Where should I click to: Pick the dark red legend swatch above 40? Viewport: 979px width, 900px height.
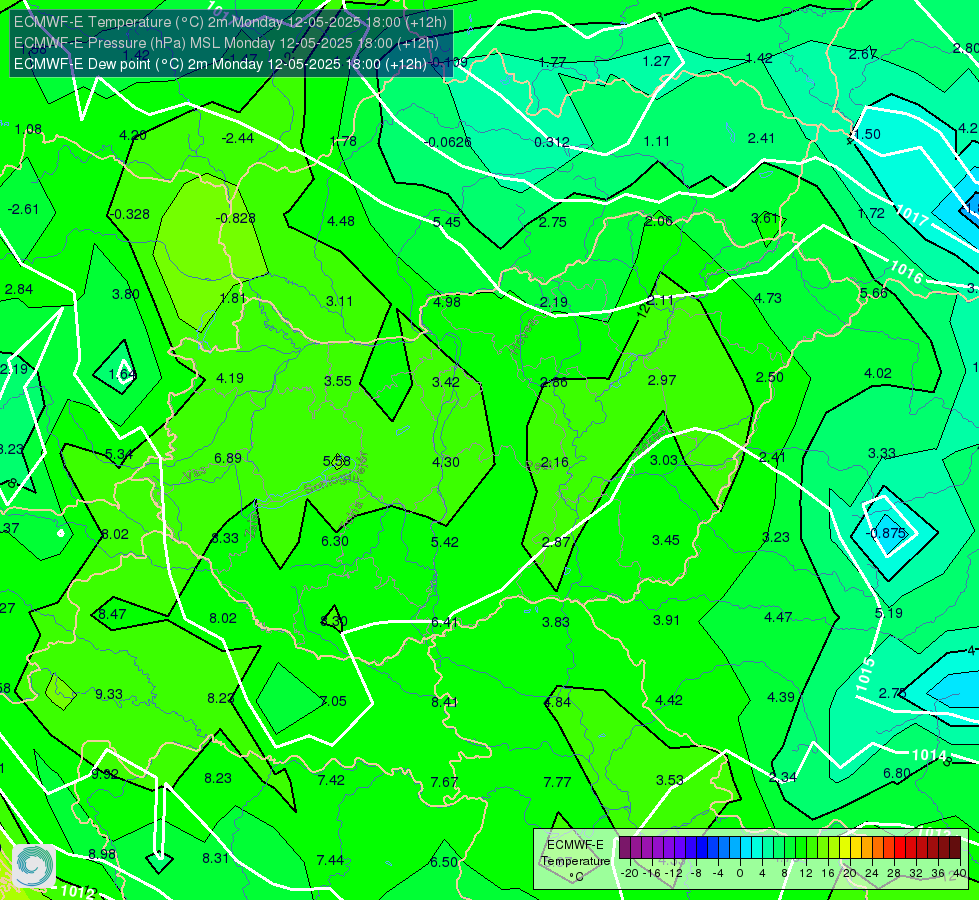click(x=955, y=848)
